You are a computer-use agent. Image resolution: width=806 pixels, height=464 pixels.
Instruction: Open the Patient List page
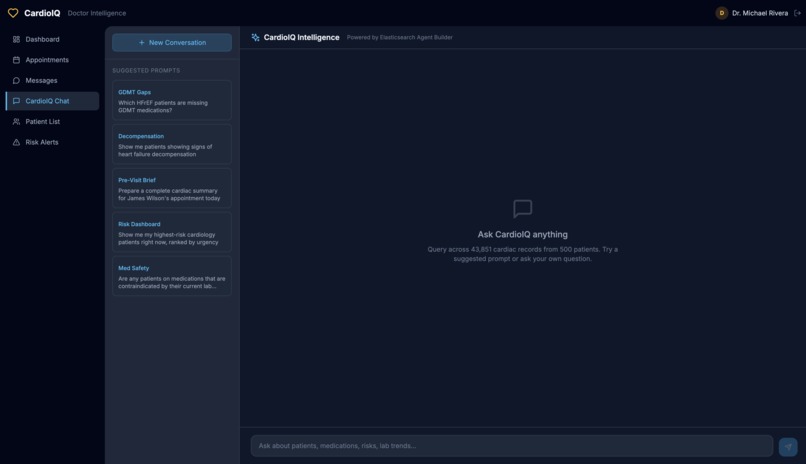[52, 121]
